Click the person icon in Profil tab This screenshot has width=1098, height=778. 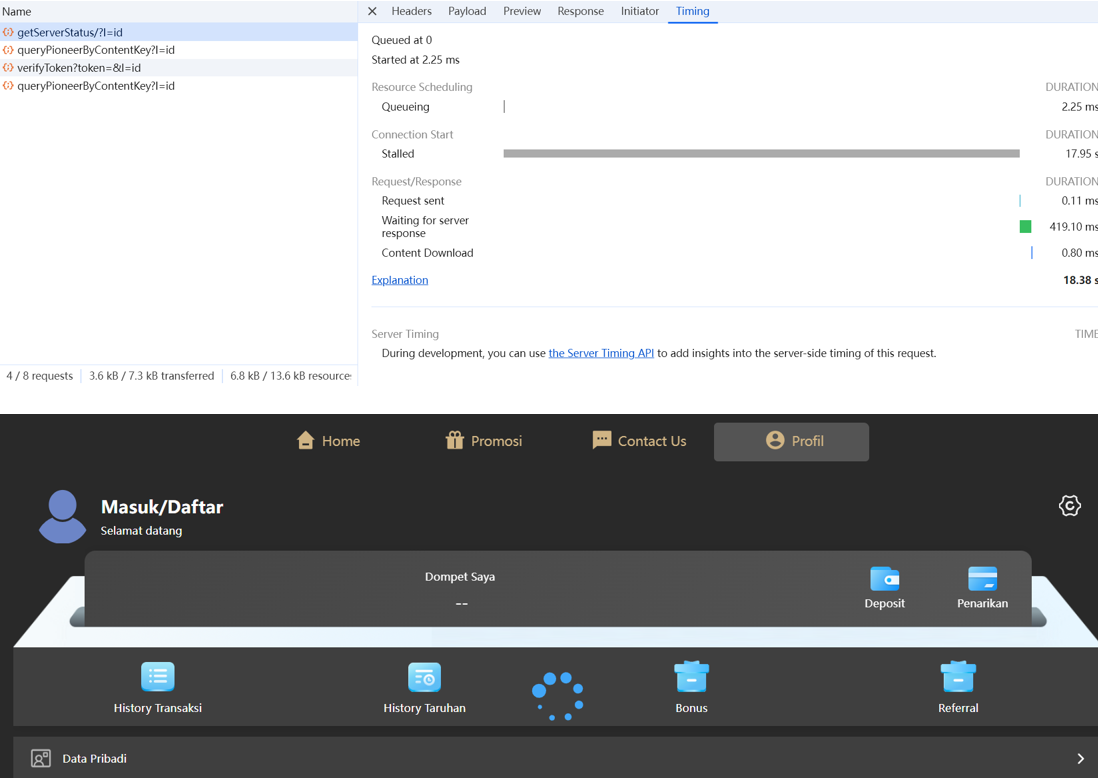pyautogui.click(x=774, y=440)
